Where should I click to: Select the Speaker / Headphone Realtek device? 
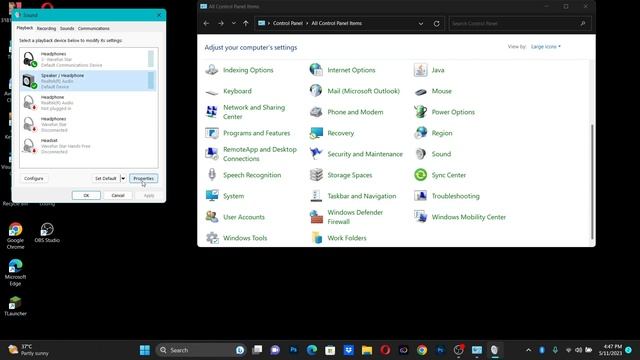pos(88,81)
